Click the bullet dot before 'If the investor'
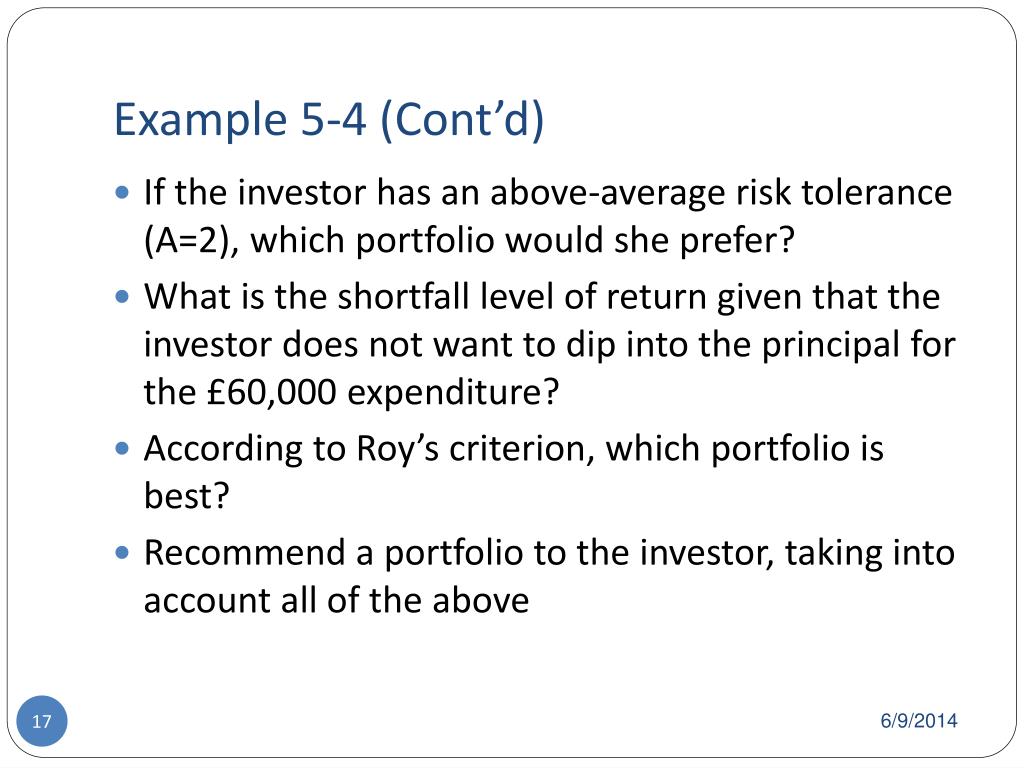Viewport: 1024px width, 768px height. point(122,192)
